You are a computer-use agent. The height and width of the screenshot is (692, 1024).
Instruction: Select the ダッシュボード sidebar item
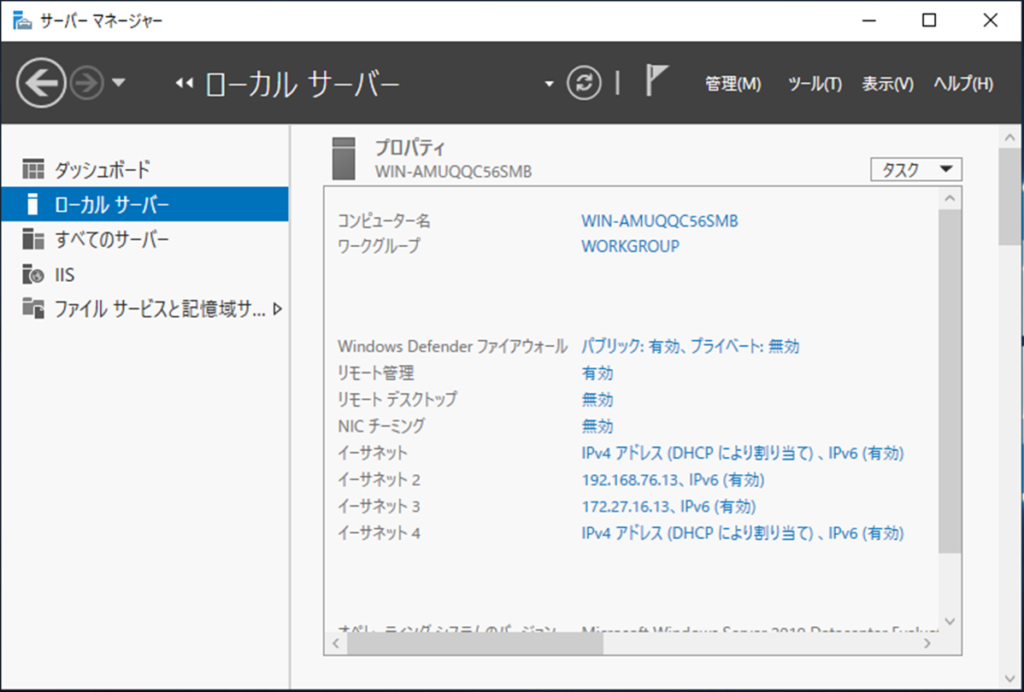tap(101, 169)
